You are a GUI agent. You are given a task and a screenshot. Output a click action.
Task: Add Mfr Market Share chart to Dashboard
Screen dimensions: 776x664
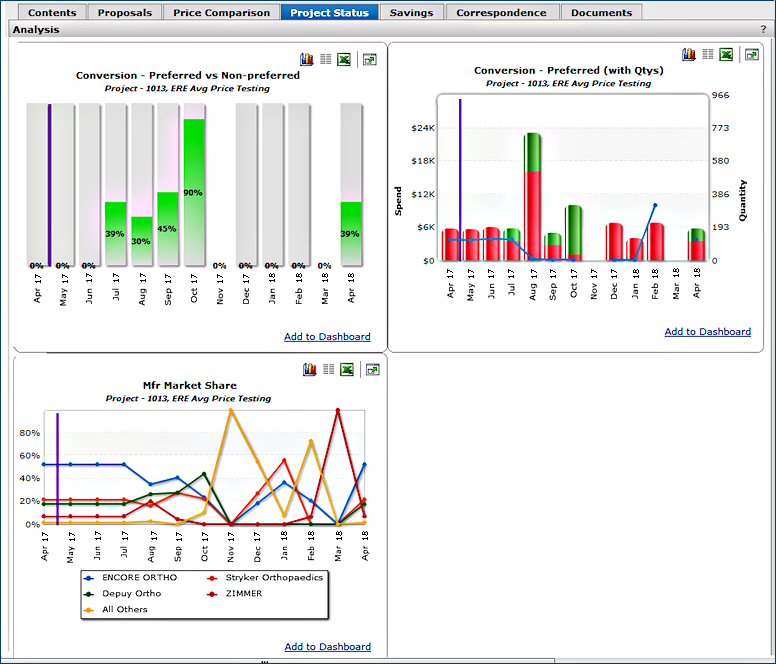[x=327, y=647]
